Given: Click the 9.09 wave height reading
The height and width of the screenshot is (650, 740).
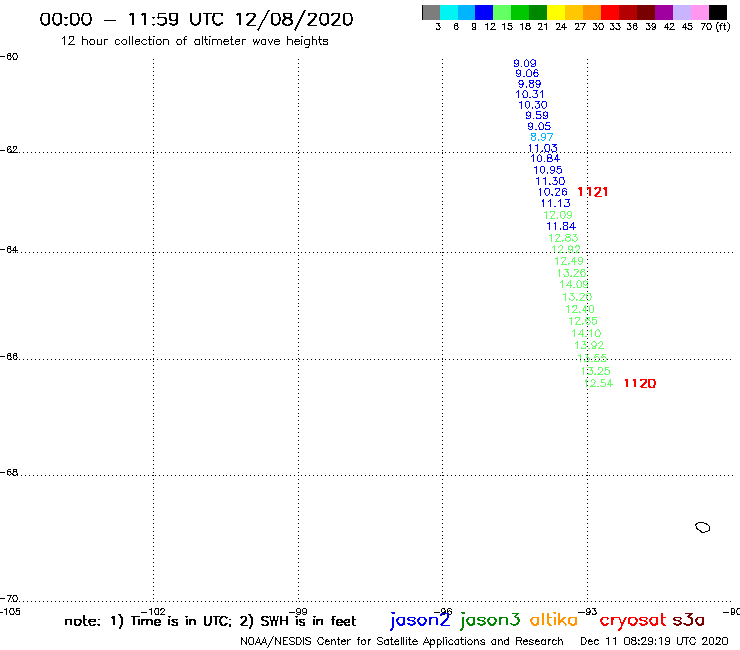Looking at the screenshot, I should [525, 63].
